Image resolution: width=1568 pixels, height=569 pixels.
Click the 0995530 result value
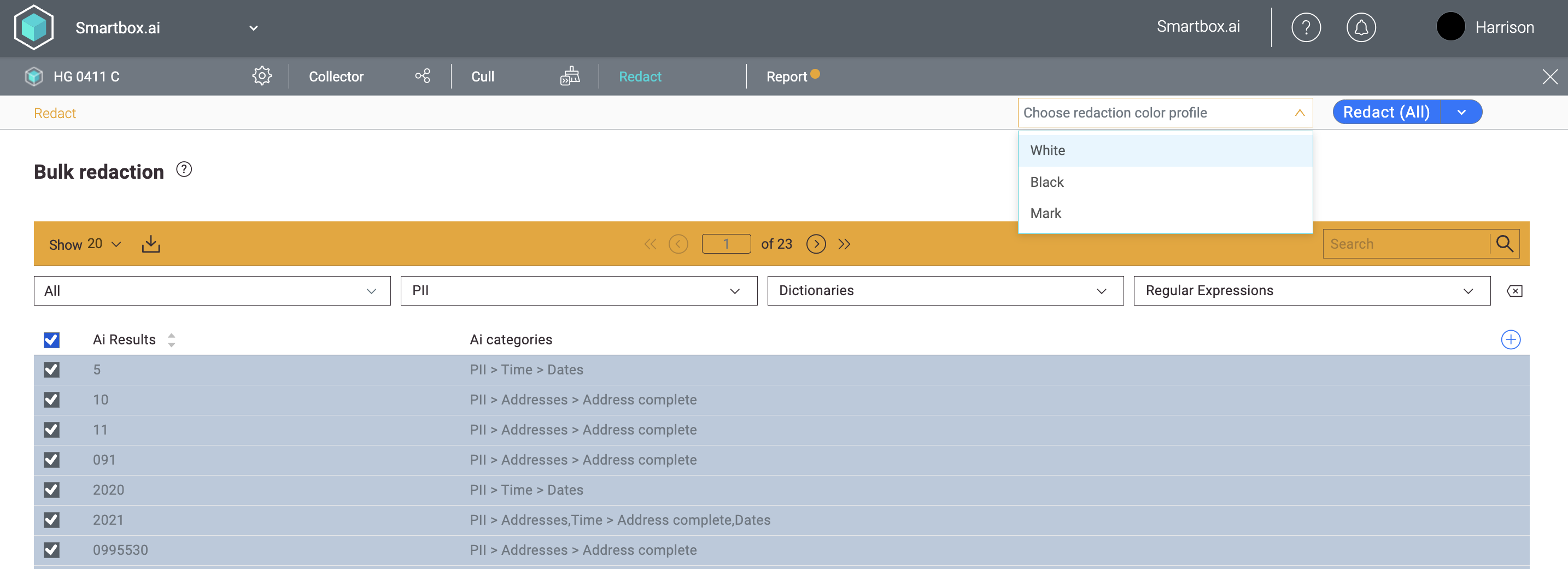pos(120,550)
